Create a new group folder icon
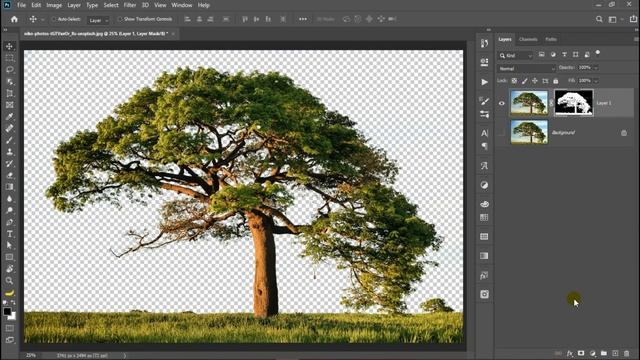The height and width of the screenshot is (360, 640). [x=604, y=353]
